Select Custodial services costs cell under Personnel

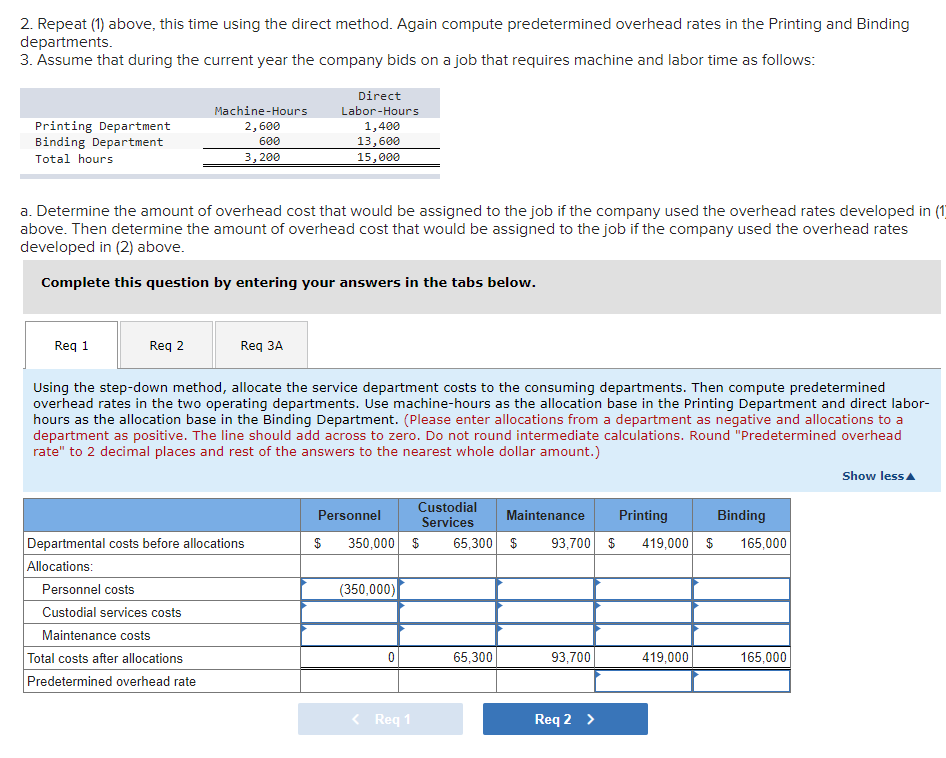[349, 612]
